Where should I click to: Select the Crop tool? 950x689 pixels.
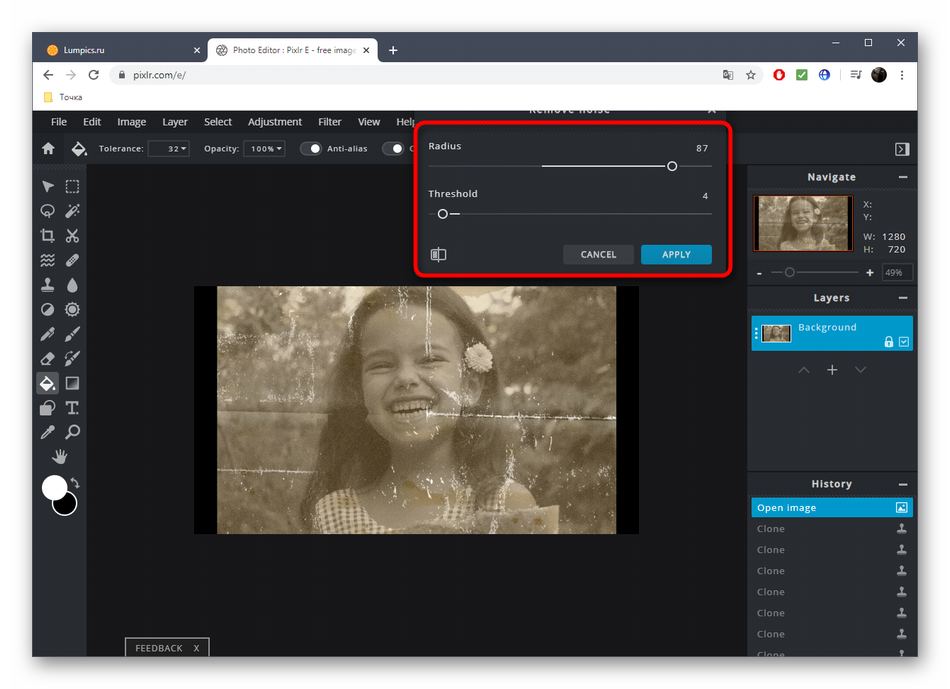point(47,236)
